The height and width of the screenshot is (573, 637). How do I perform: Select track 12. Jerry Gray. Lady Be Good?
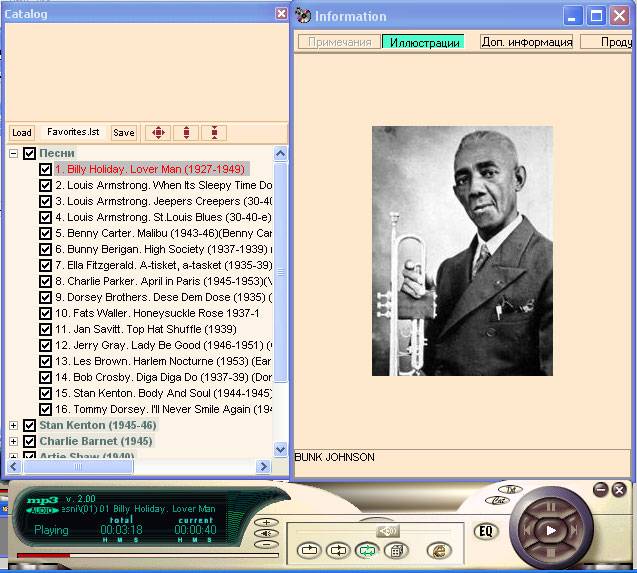click(x=163, y=345)
